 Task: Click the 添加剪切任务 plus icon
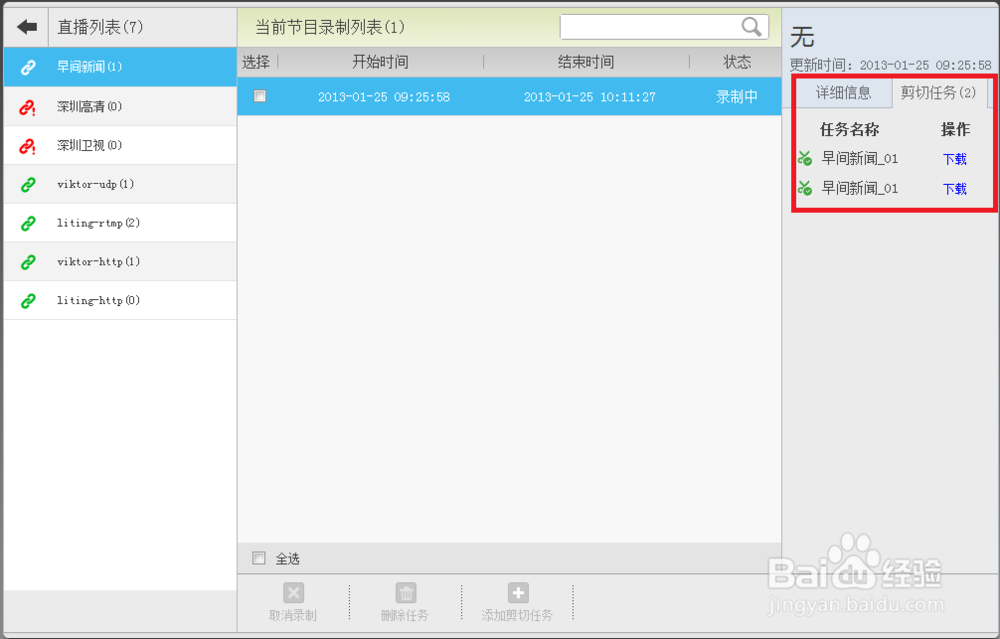click(518, 592)
